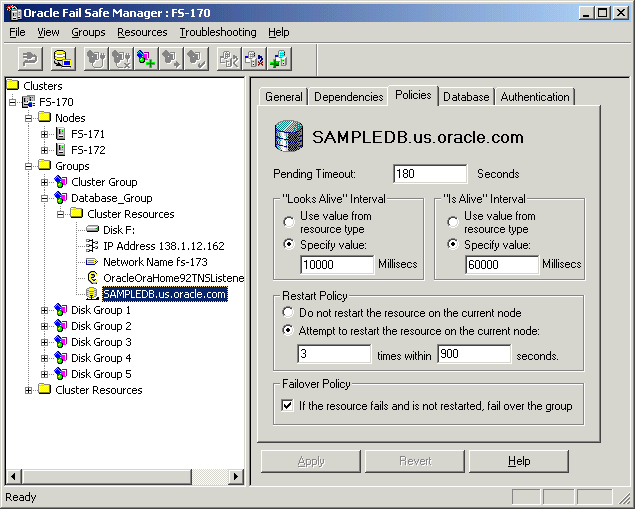Open the Groups menu
Screen dimensions: 635x509
pos(88,32)
